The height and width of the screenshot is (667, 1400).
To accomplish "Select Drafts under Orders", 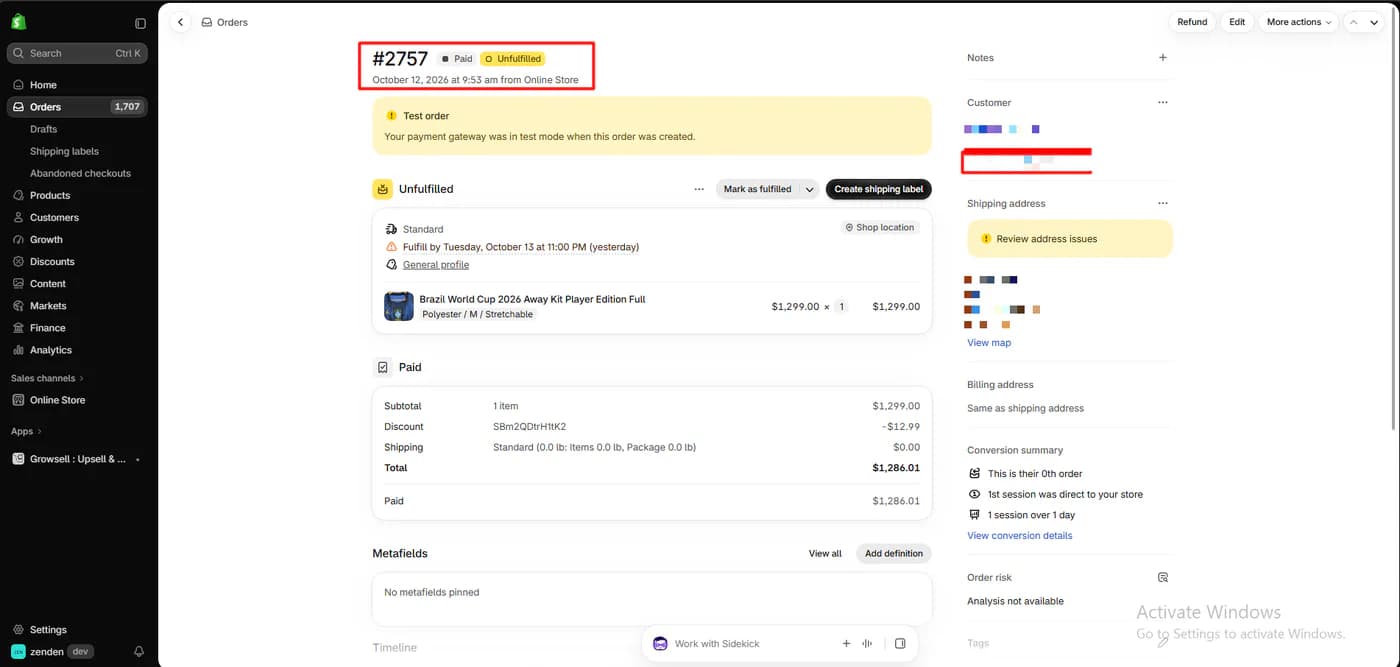I will pos(43,129).
